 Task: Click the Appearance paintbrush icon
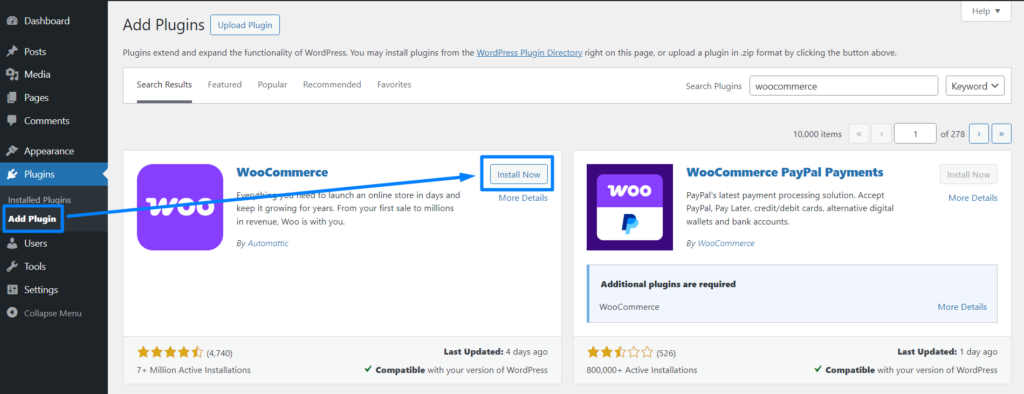coord(12,151)
